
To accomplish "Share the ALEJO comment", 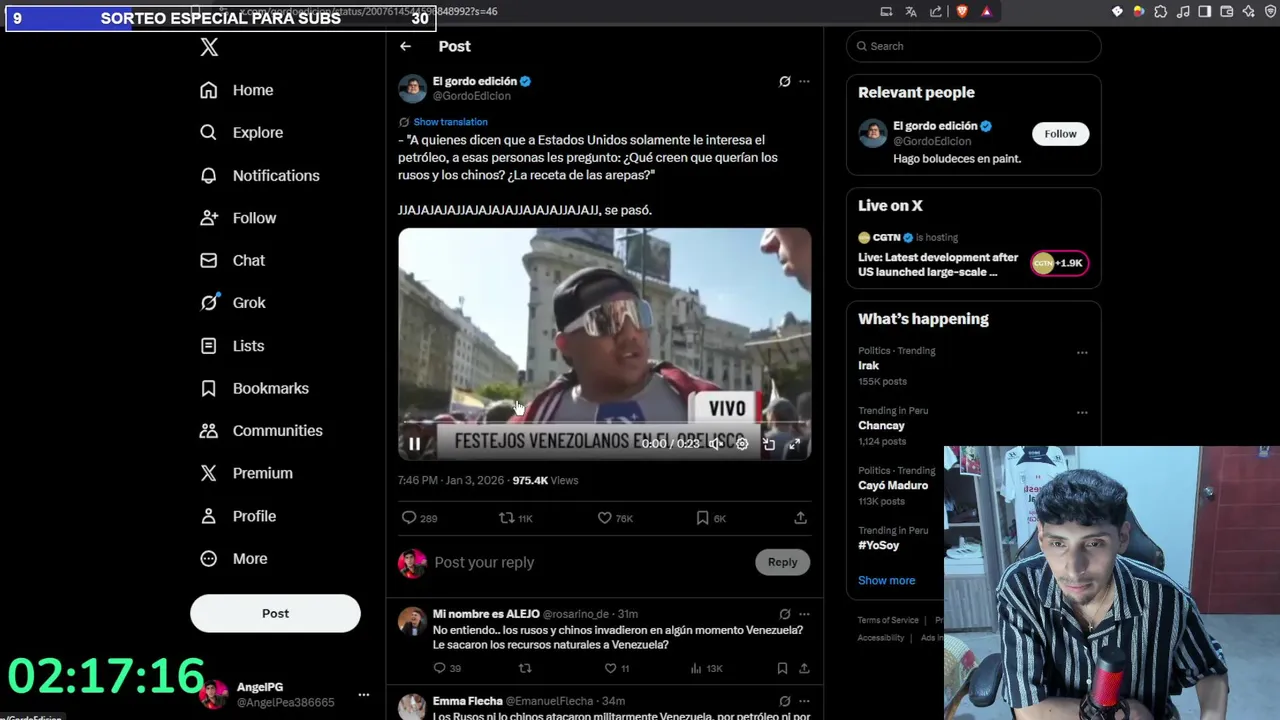I will click(x=803, y=668).
